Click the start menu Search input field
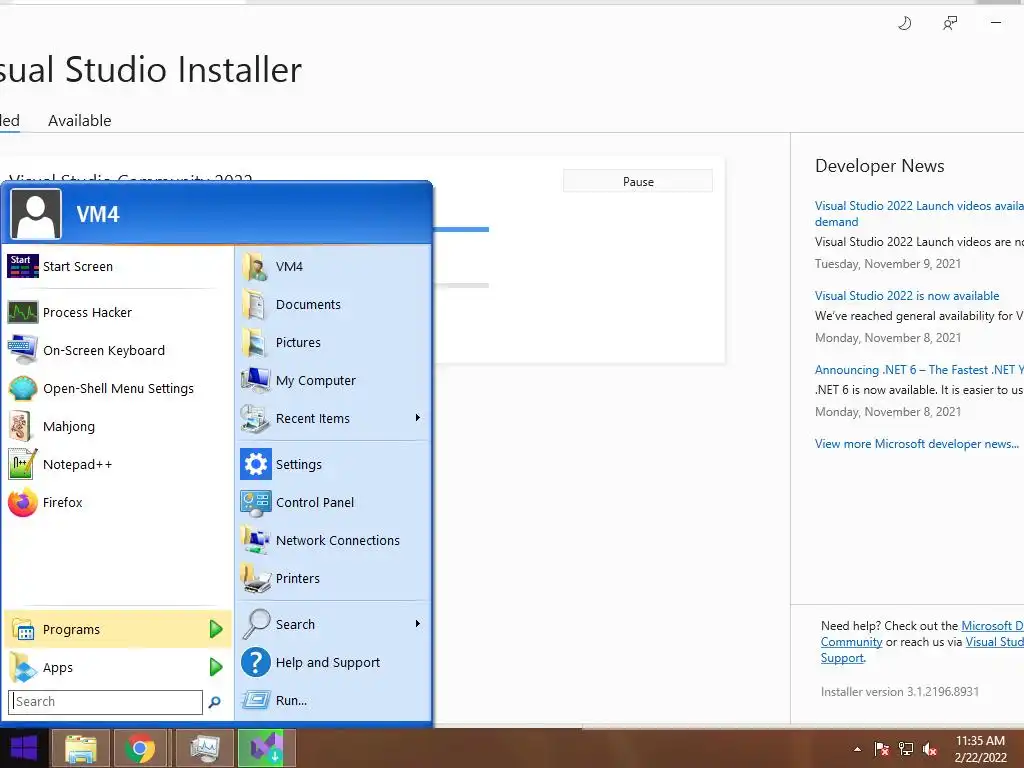The width and height of the screenshot is (1024, 768). [x=106, y=702]
